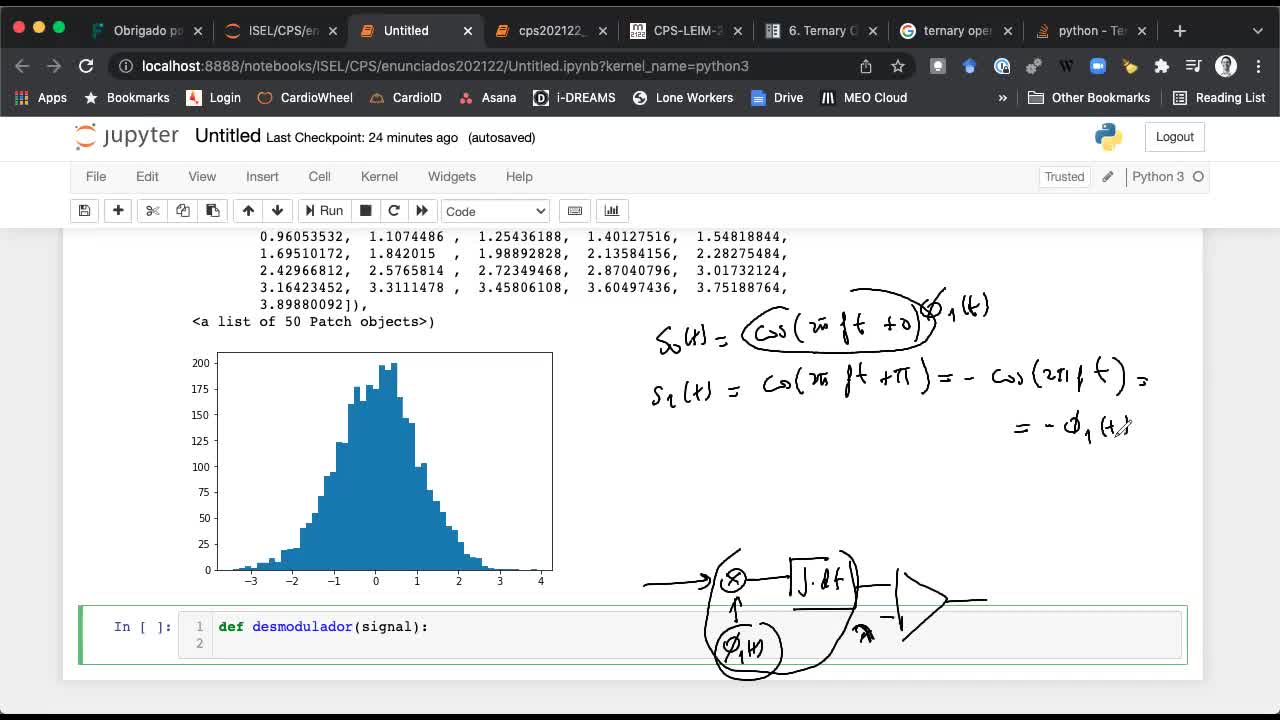Click the histogram plot output
Viewport: 1280px width, 720px height.
(371, 468)
